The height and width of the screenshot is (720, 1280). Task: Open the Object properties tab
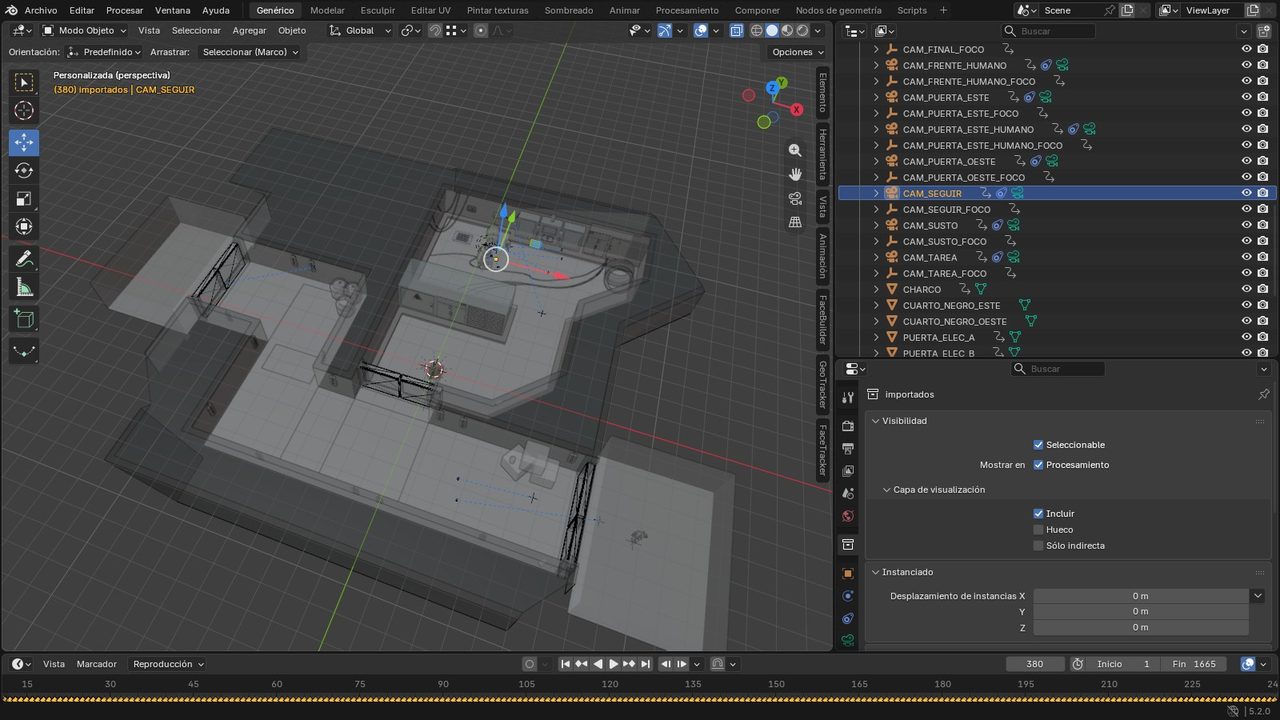point(848,574)
